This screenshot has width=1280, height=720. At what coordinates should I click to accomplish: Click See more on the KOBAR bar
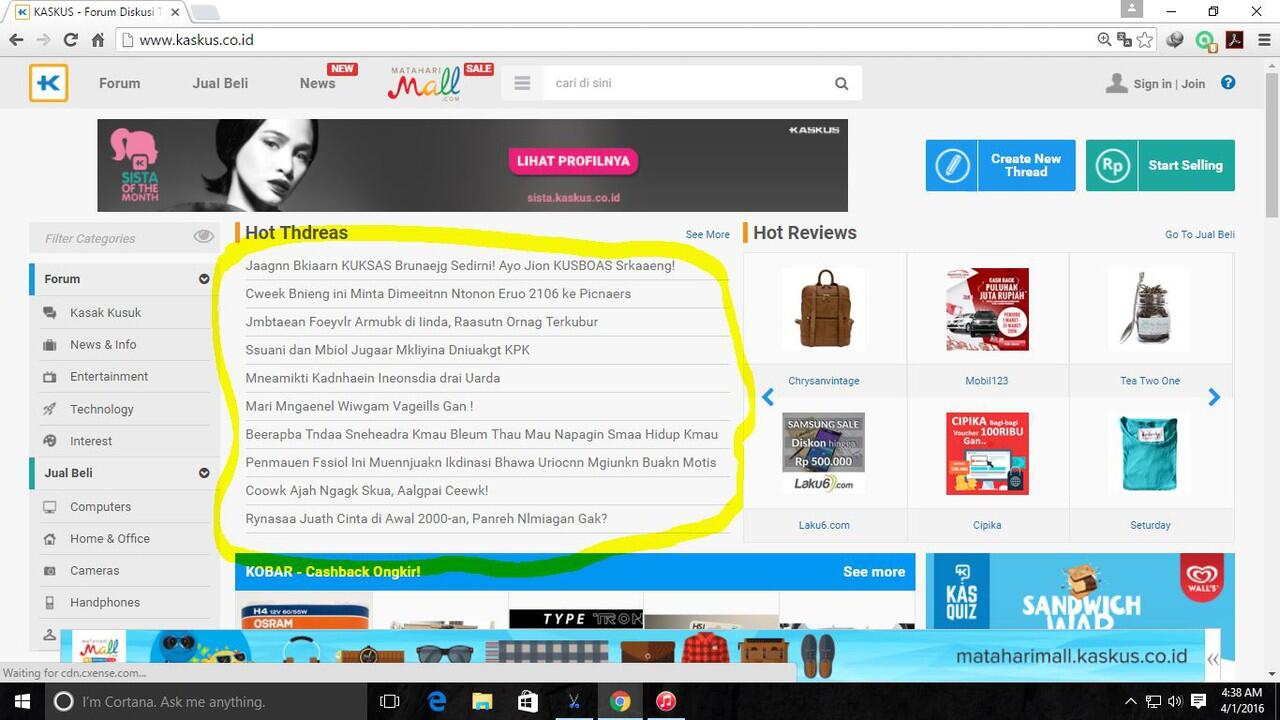point(874,572)
